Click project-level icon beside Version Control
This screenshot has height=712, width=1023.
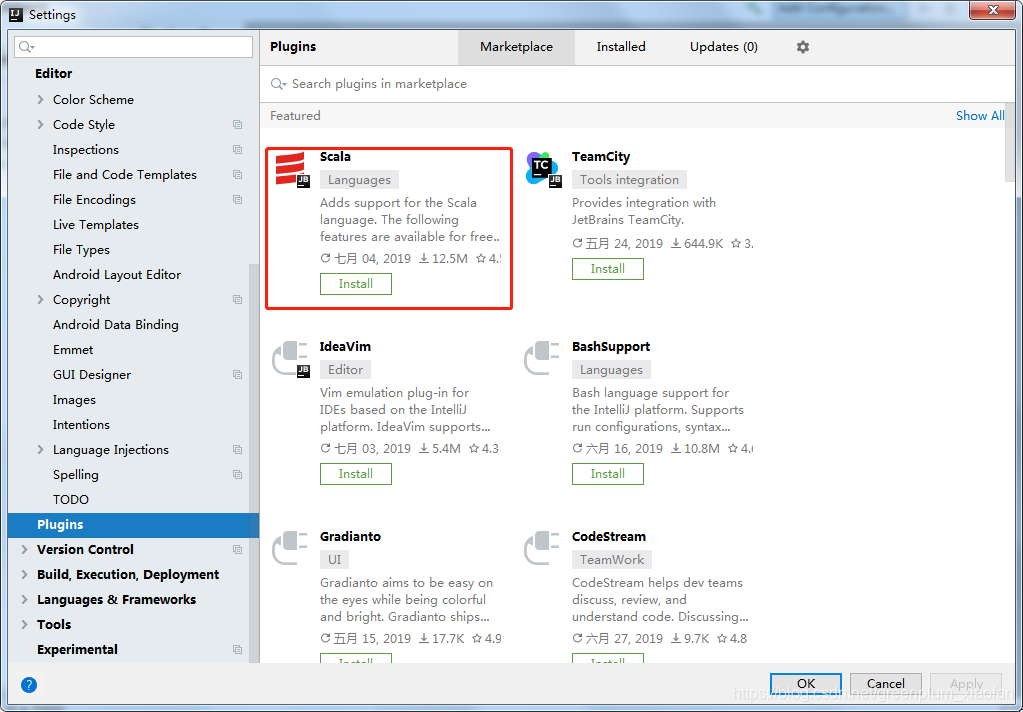pyautogui.click(x=237, y=549)
